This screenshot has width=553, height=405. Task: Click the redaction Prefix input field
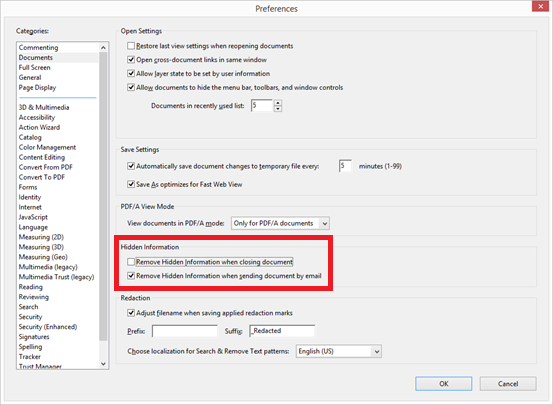(185, 331)
